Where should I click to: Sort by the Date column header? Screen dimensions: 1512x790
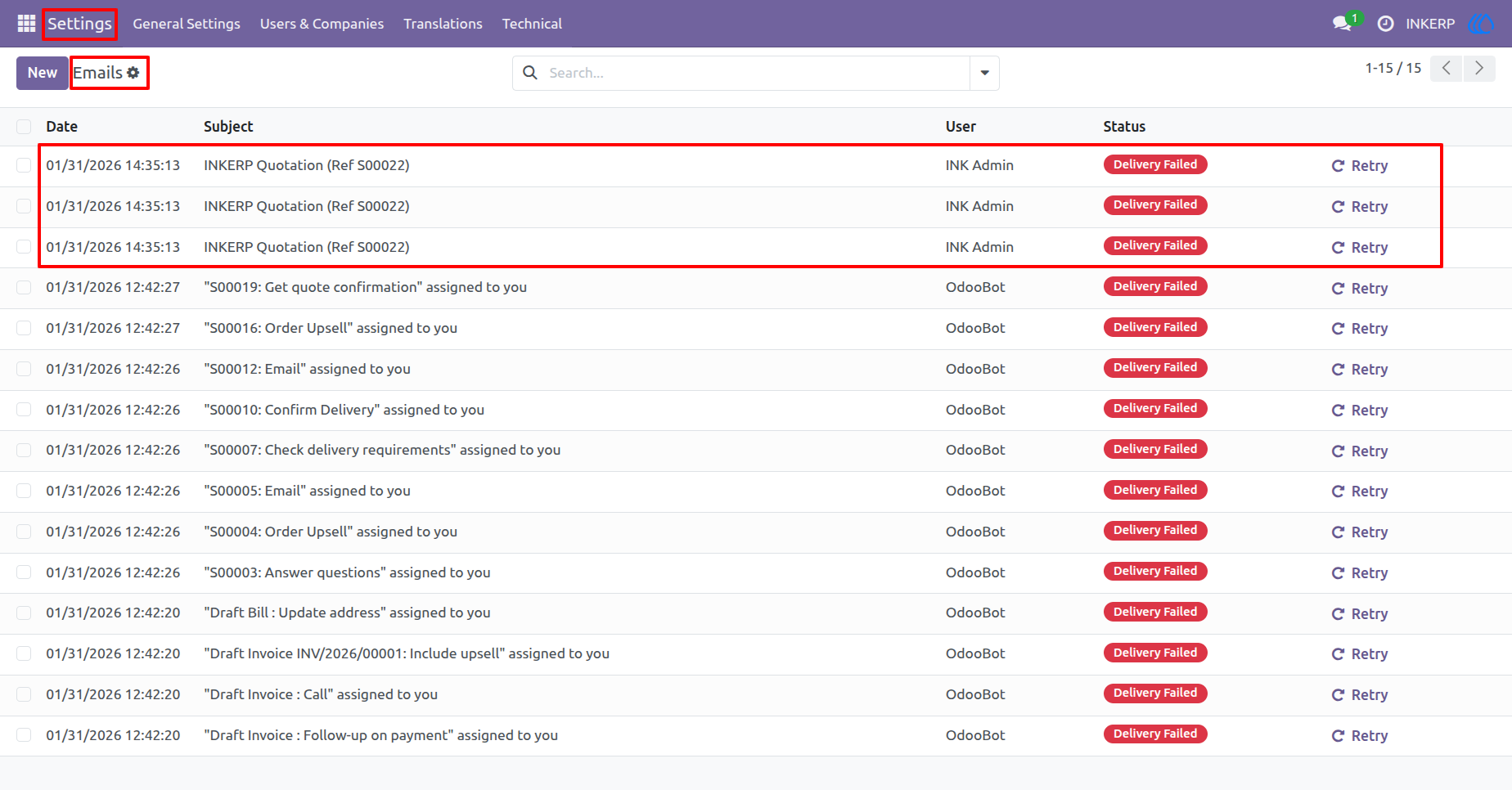[x=61, y=127]
